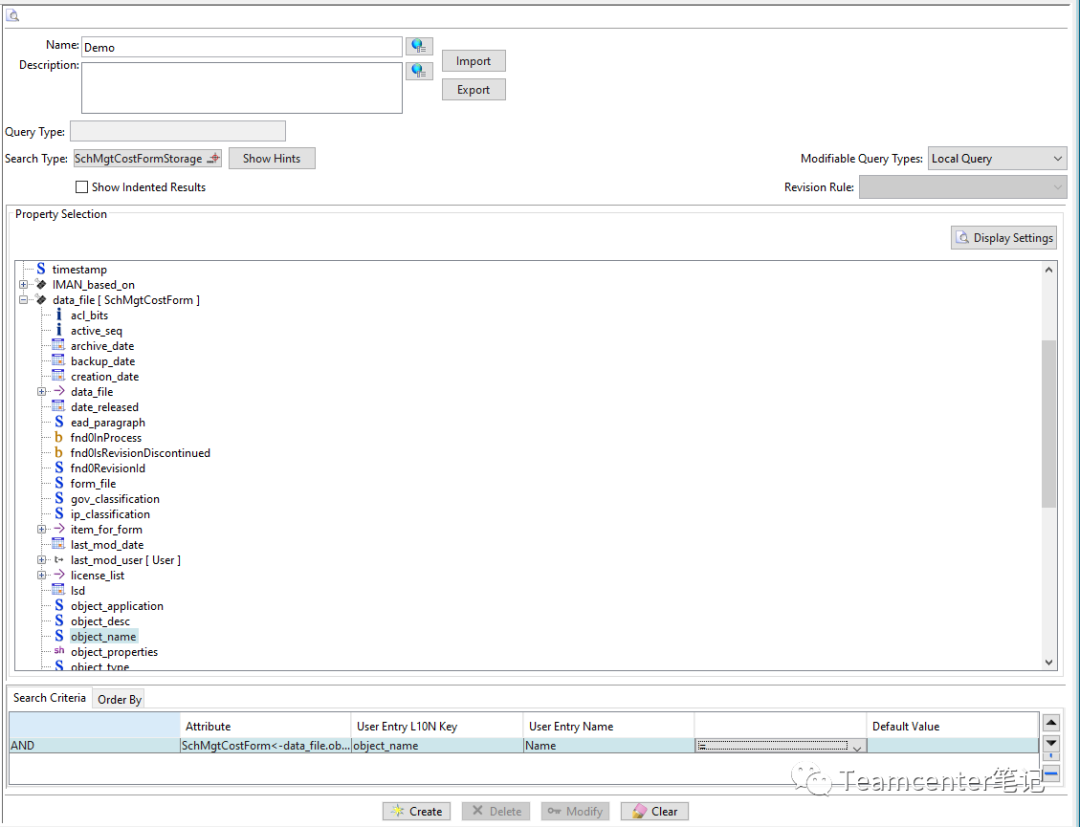Open the Modifiable Query Types dropdown
The image size is (1080, 827).
pos(997,159)
